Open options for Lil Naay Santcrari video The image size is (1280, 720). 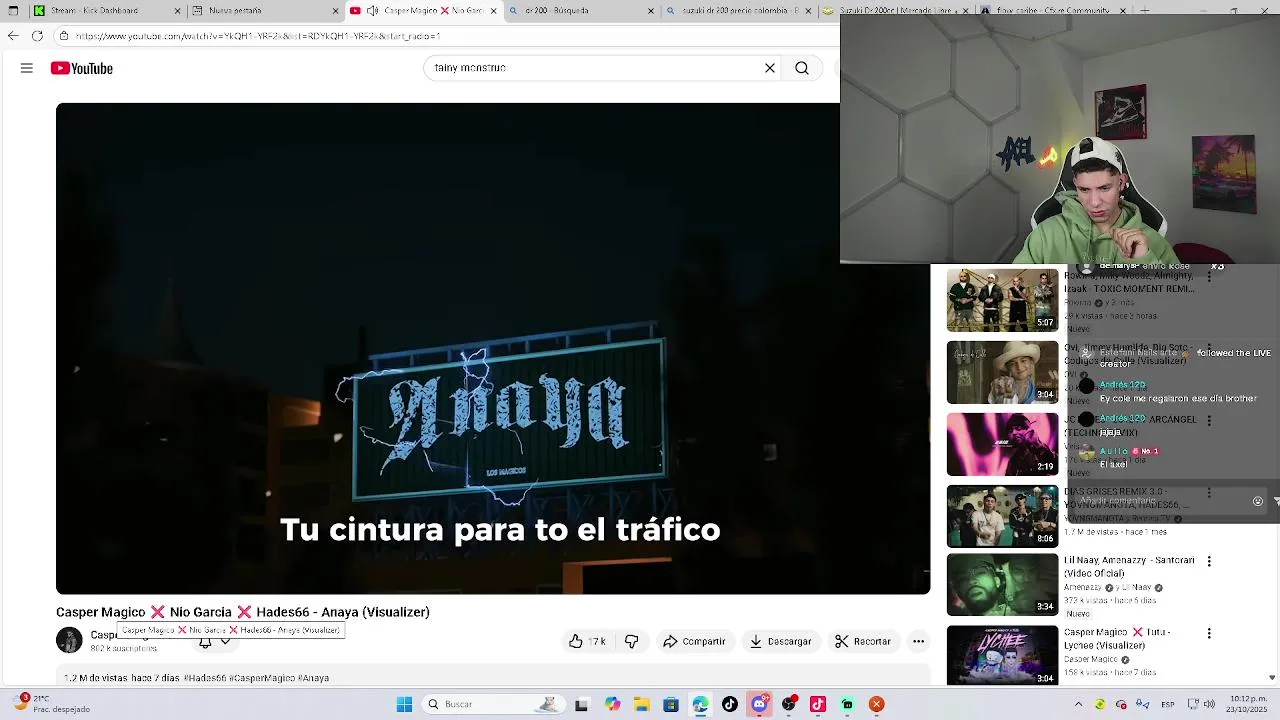(1209, 562)
